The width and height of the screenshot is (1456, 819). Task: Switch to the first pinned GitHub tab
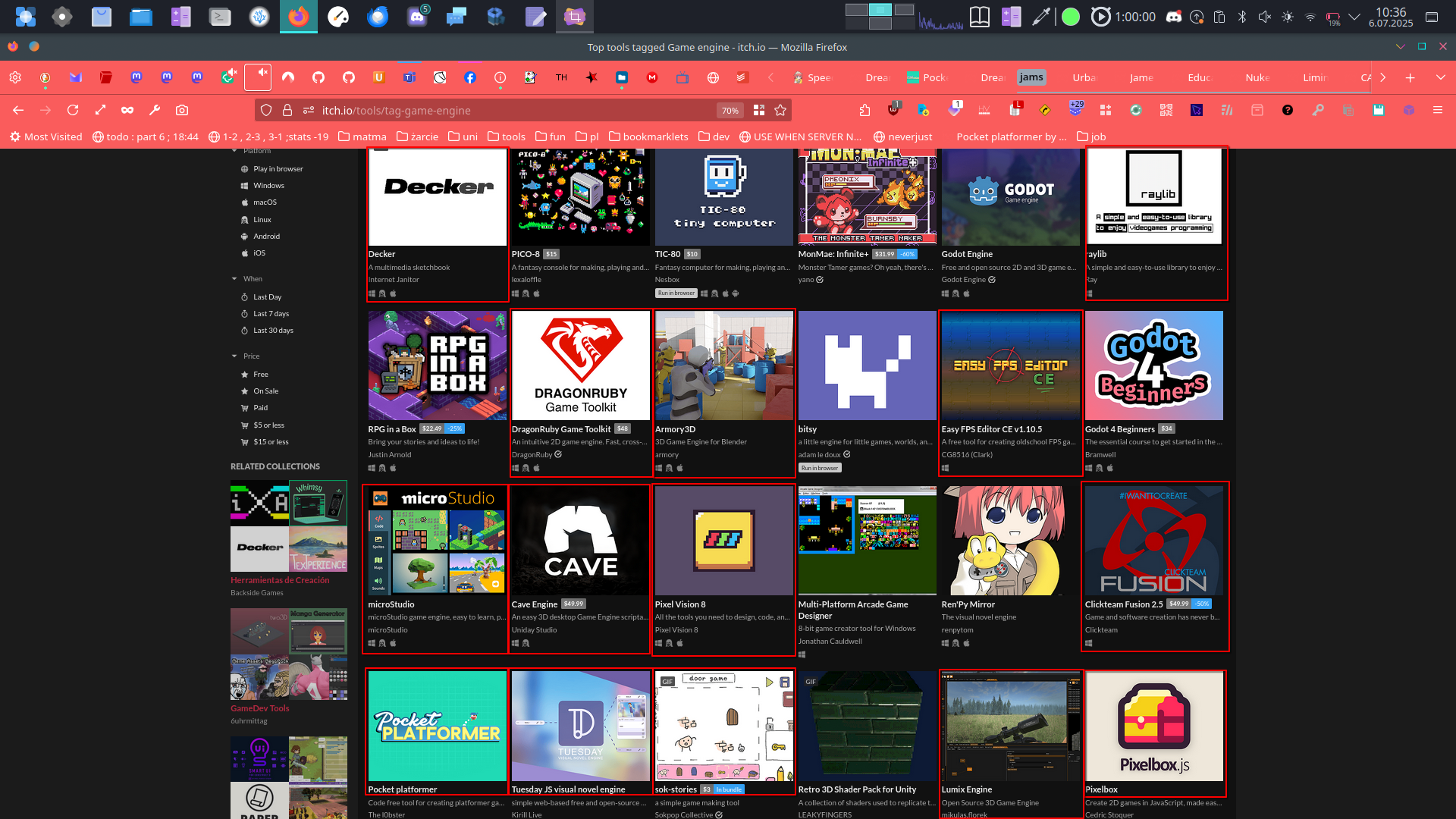coord(318,77)
